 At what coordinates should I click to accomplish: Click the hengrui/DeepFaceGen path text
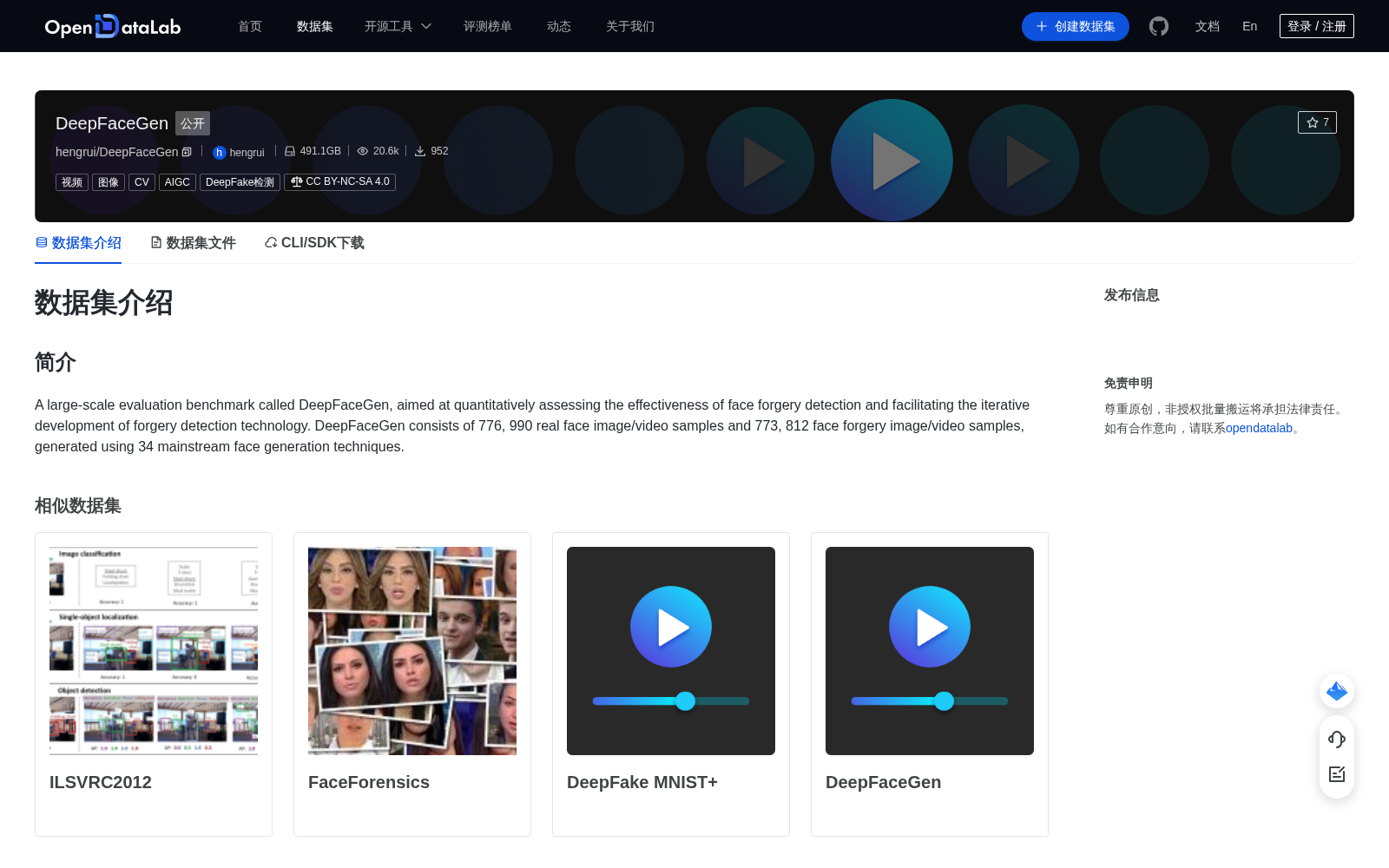pyautogui.click(x=116, y=152)
